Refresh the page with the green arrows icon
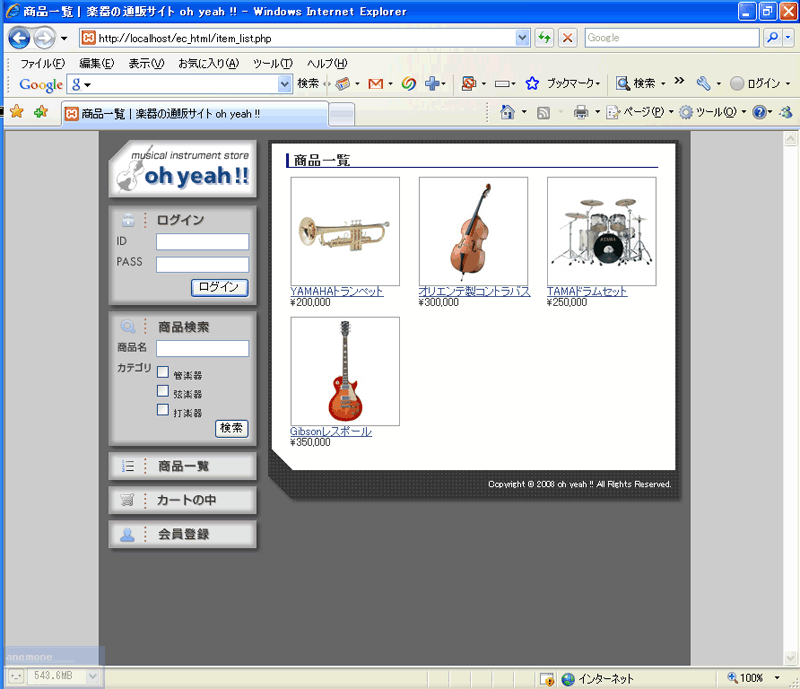800x689 pixels. tap(544, 38)
